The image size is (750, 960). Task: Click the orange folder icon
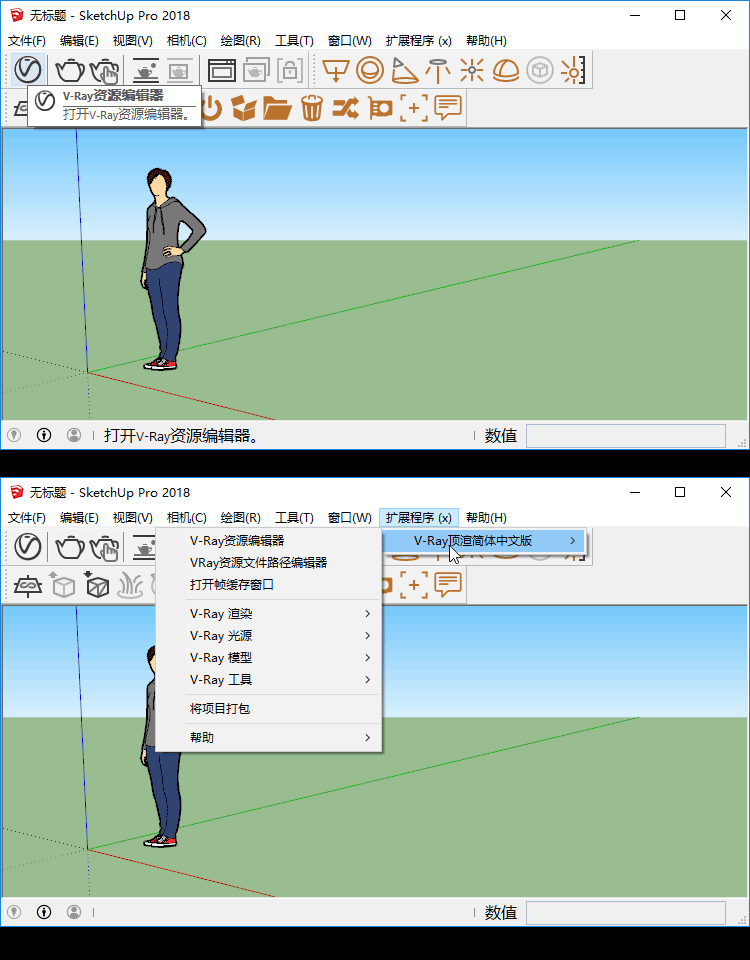[277, 108]
